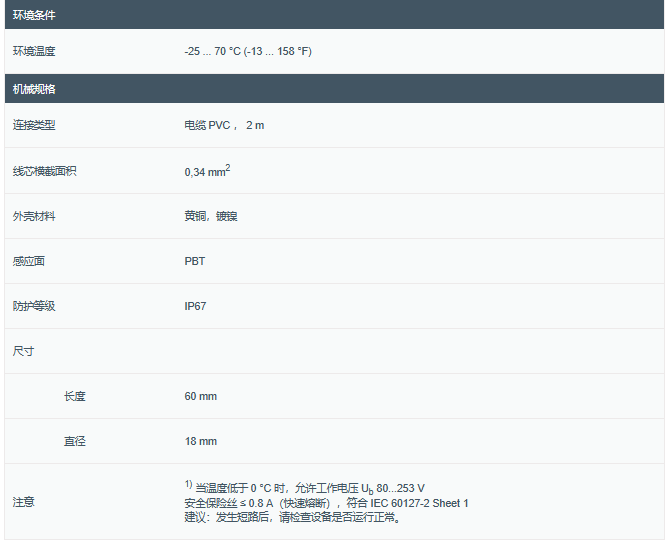This screenshot has width=670, height=546.
Task: Click the 0,34 mm² value
Action: 207,171
